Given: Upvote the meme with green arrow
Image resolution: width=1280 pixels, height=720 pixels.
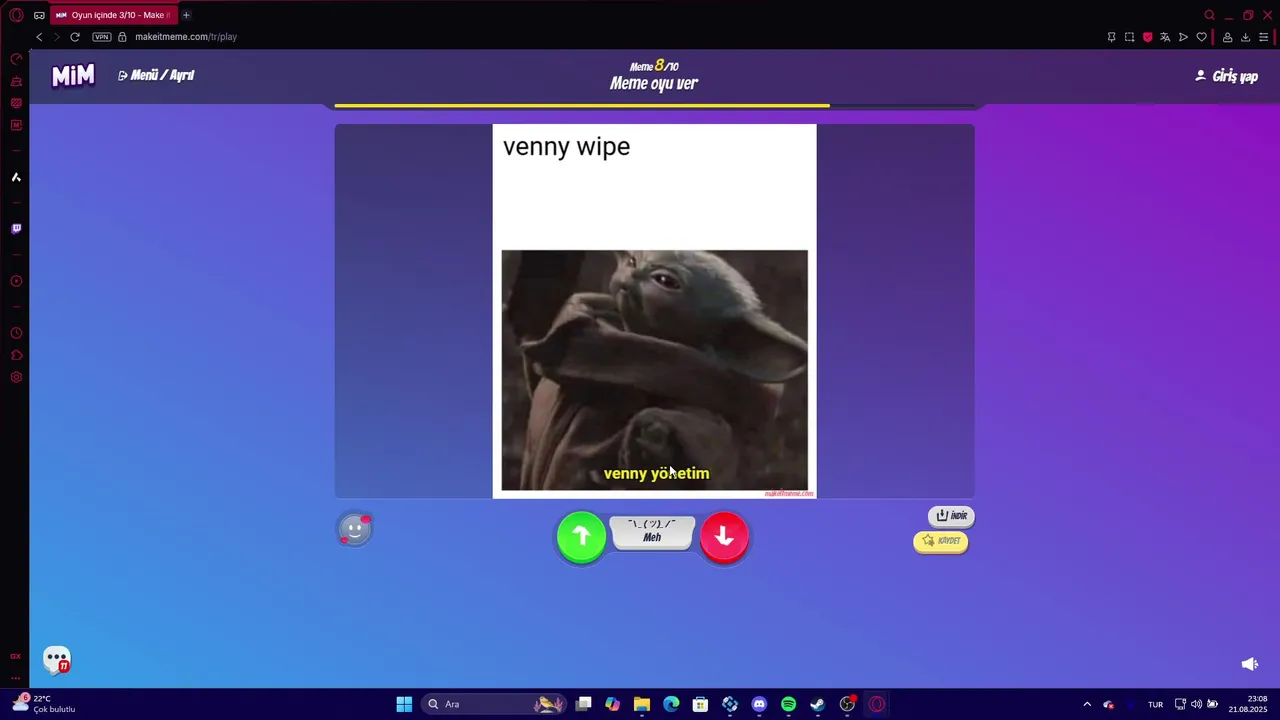Looking at the screenshot, I should click(581, 537).
